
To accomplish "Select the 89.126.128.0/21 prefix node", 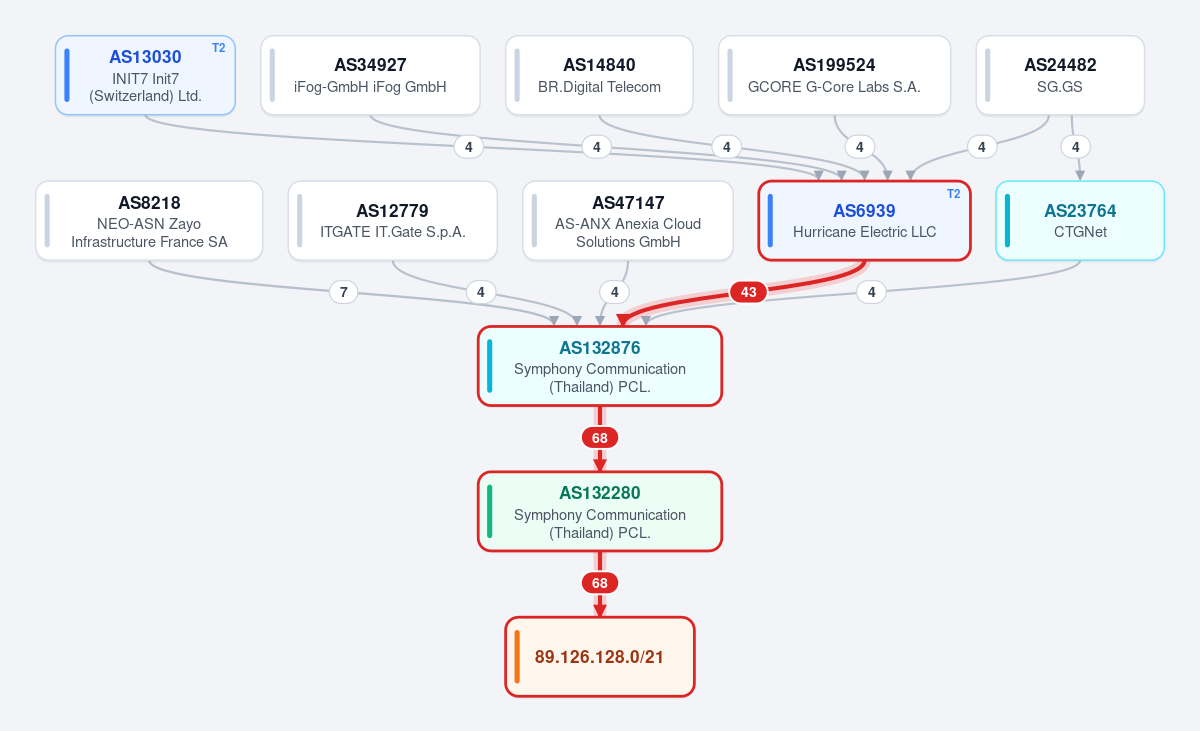I will [600, 657].
